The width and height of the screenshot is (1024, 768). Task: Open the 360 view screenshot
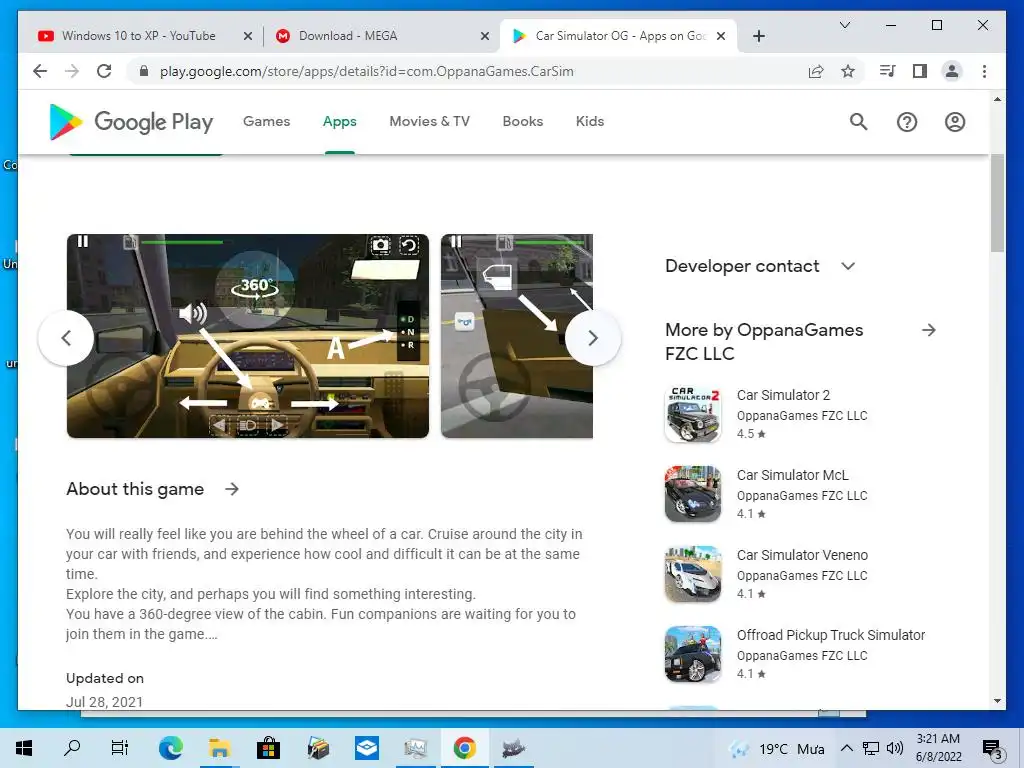tap(248, 336)
